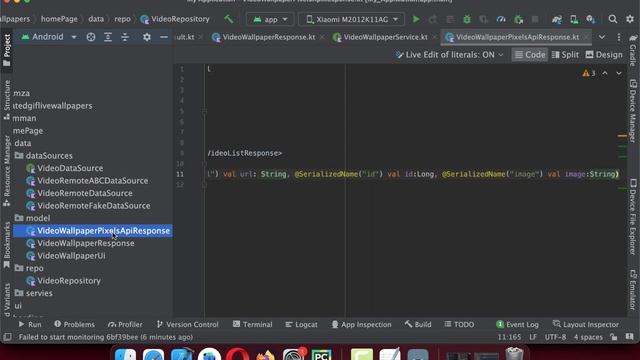The image size is (640, 360).
Task: Toggle the Resource Manager tool window
Action: coord(7,171)
